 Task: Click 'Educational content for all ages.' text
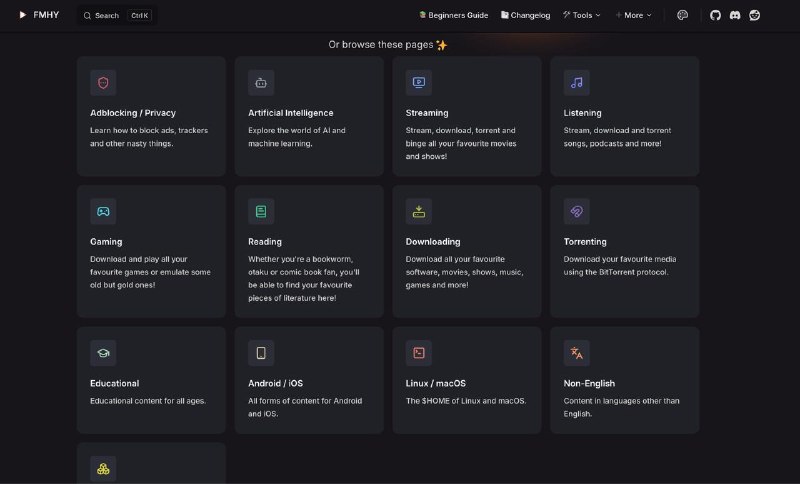pos(148,401)
